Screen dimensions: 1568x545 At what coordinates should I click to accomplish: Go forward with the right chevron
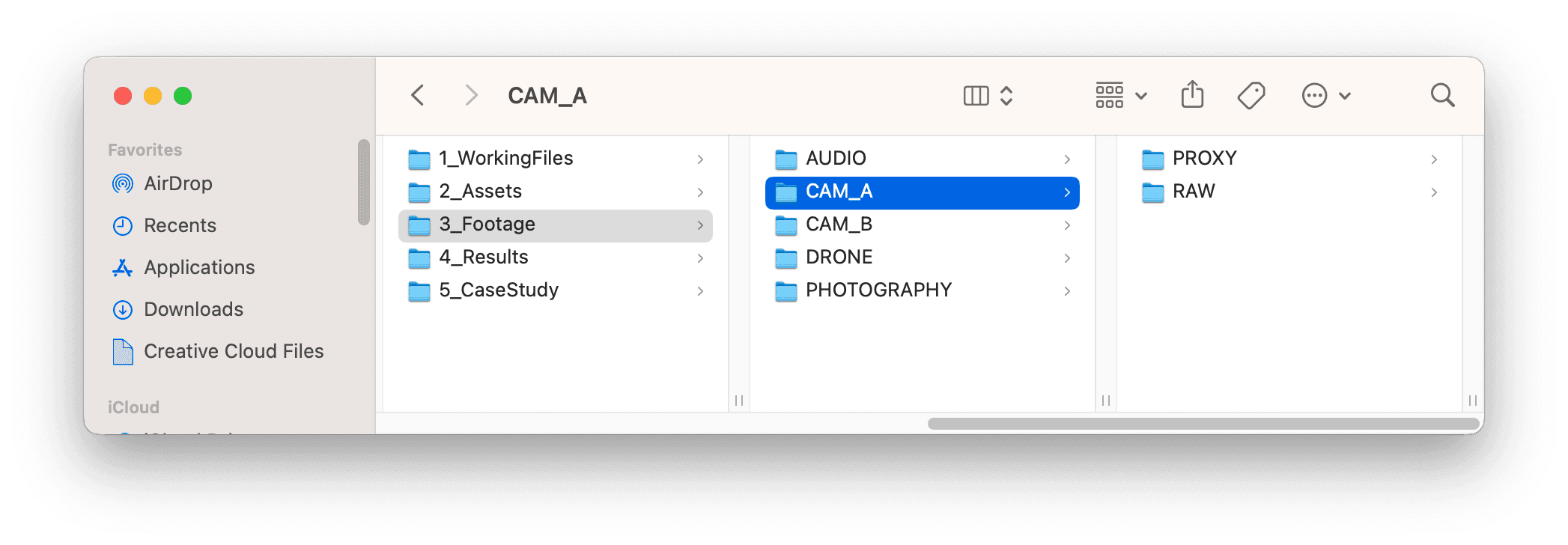click(x=471, y=96)
